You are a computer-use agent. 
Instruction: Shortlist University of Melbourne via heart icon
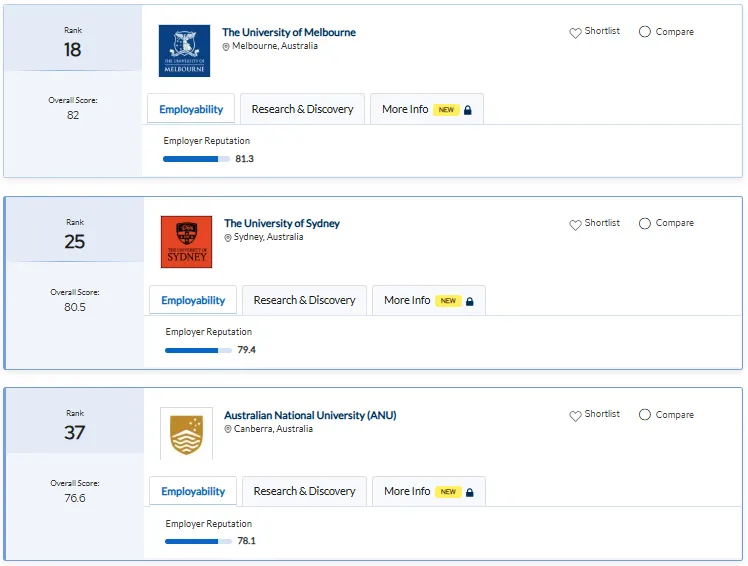click(x=575, y=32)
